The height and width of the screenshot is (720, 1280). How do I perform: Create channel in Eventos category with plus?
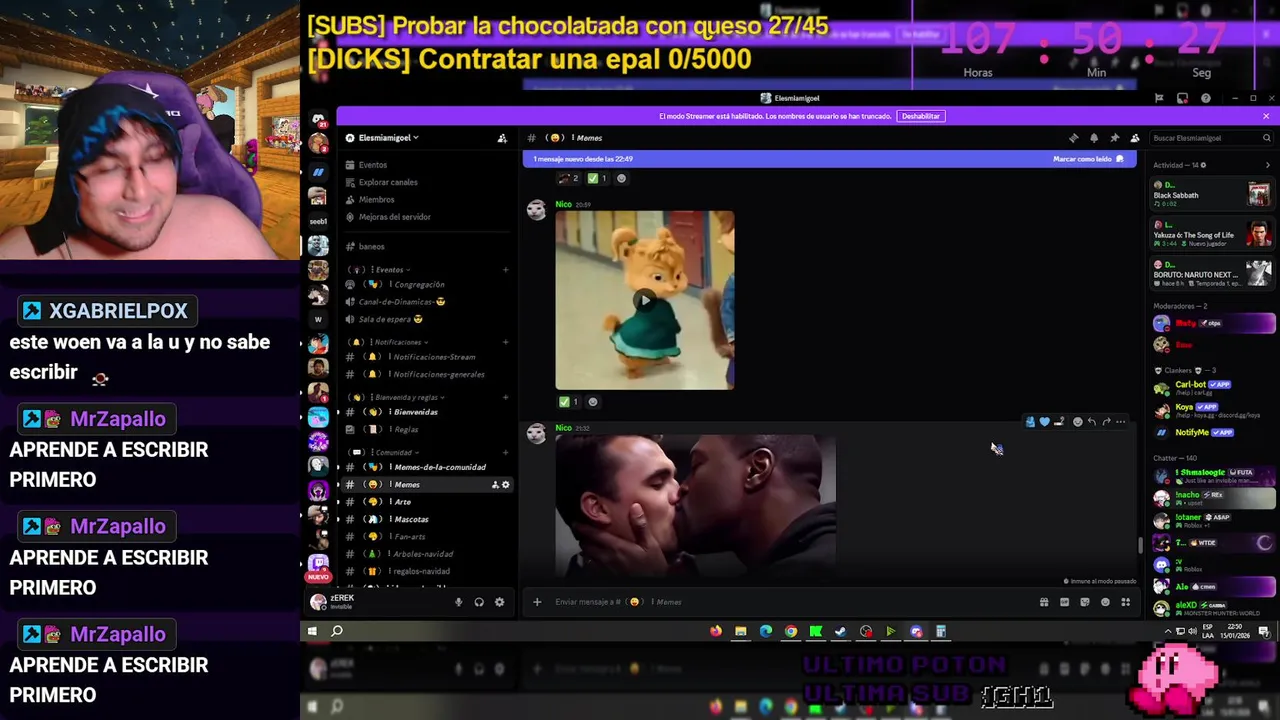pos(505,270)
